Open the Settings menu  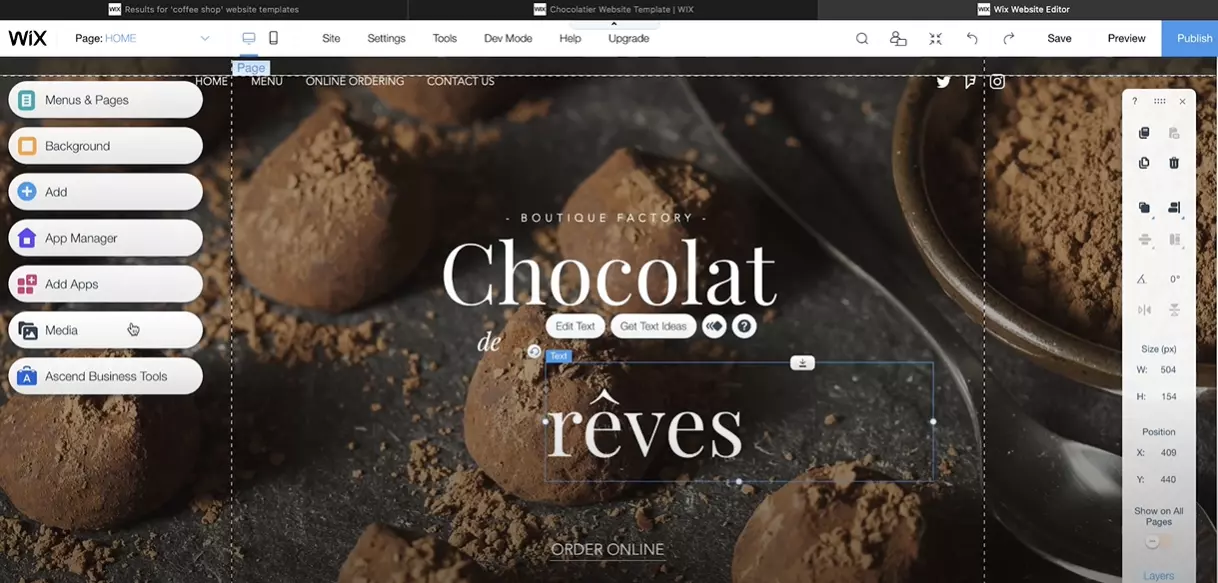coord(386,38)
